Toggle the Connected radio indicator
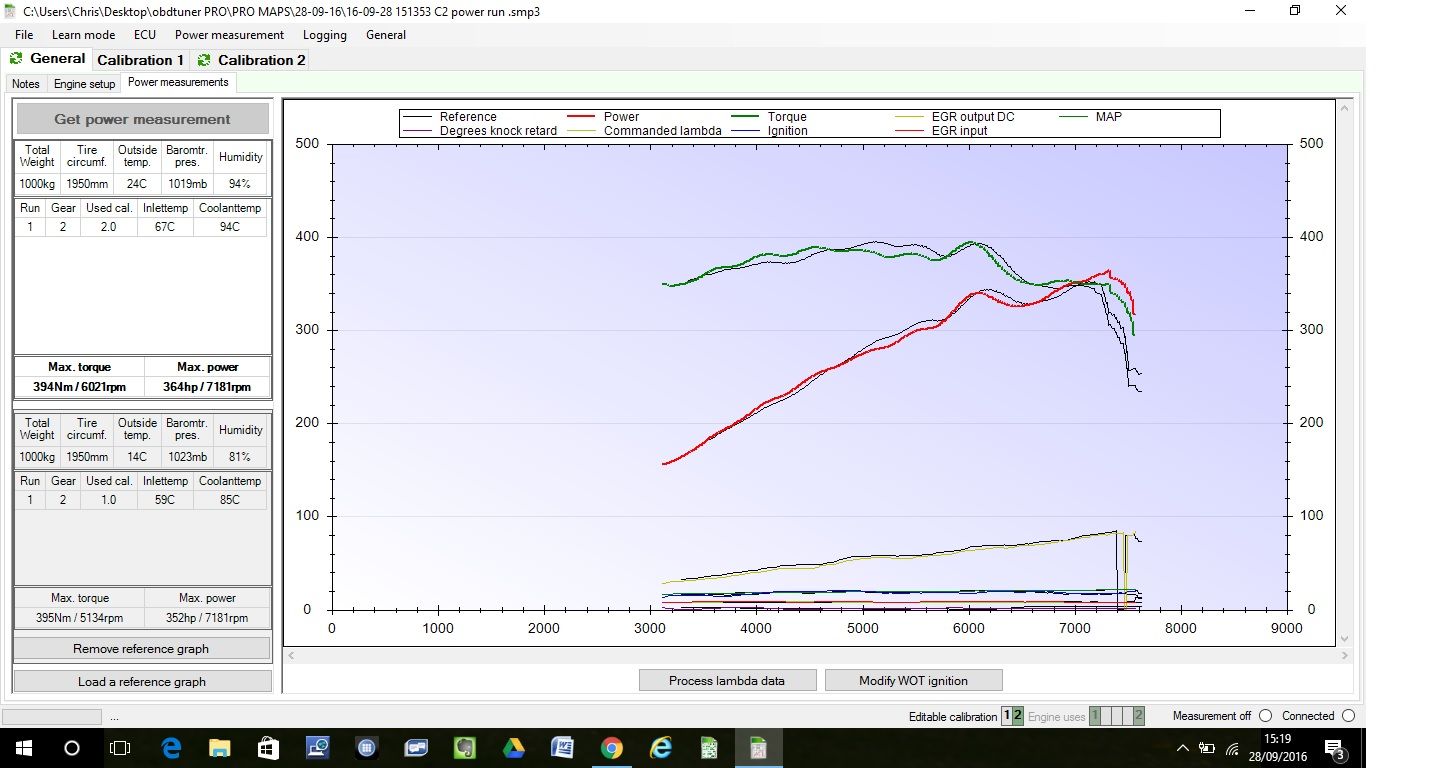Screen dimensions: 1444x768 1348,716
